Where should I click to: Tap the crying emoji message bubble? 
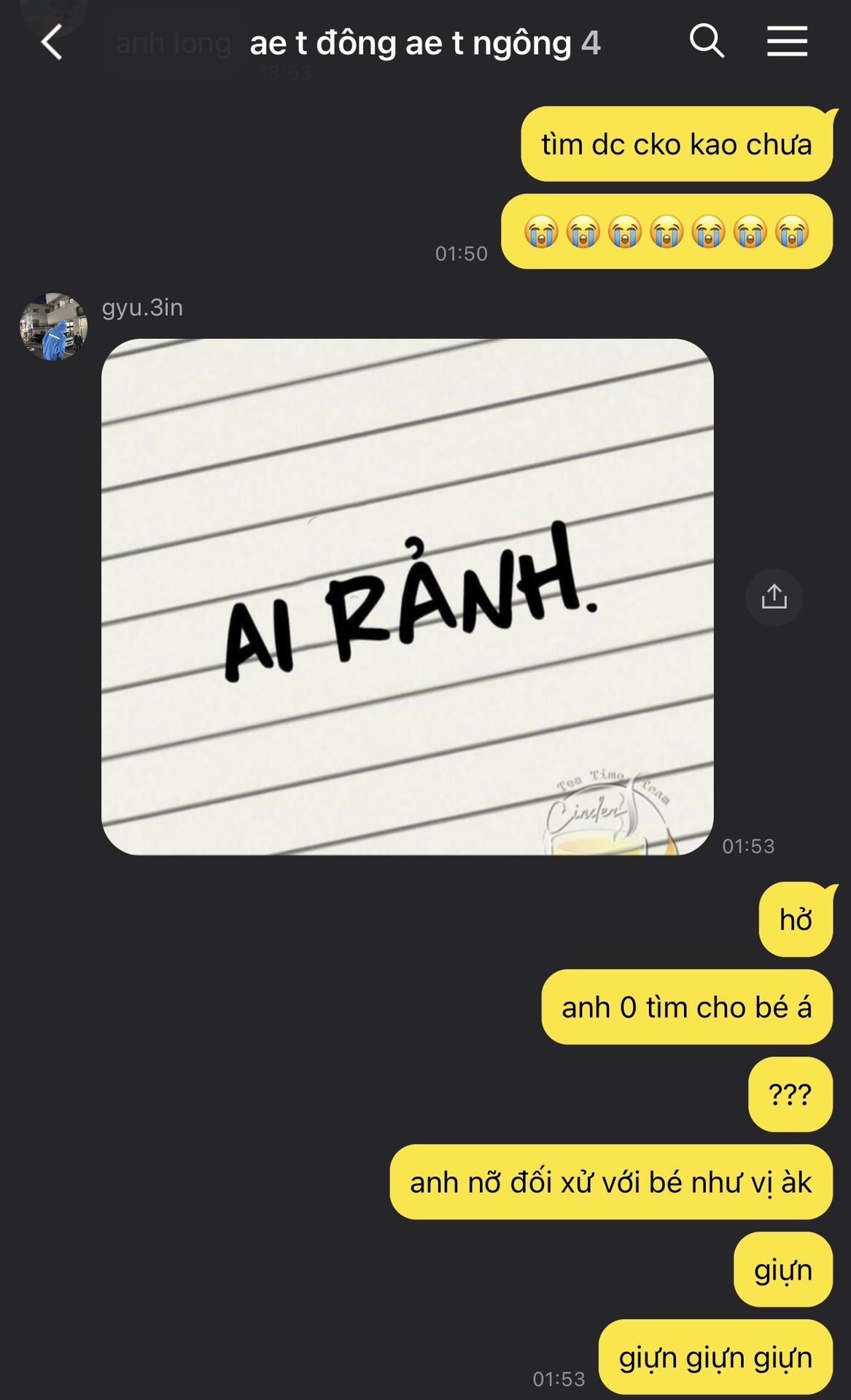(667, 231)
